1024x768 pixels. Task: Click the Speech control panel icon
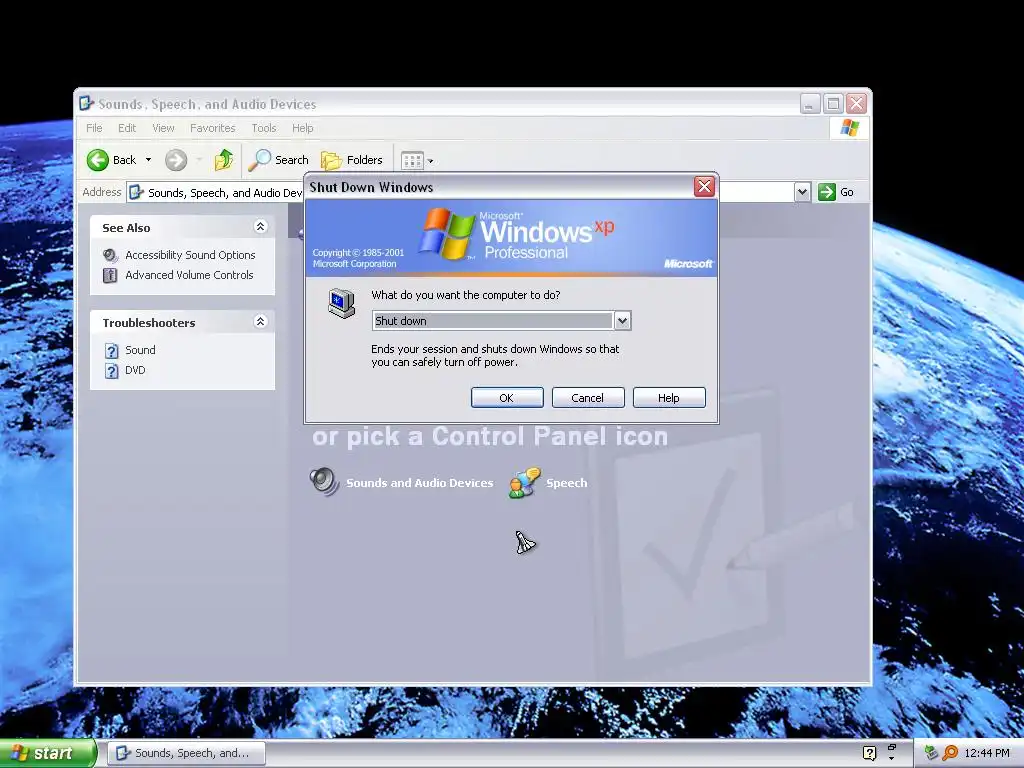(x=524, y=483)
